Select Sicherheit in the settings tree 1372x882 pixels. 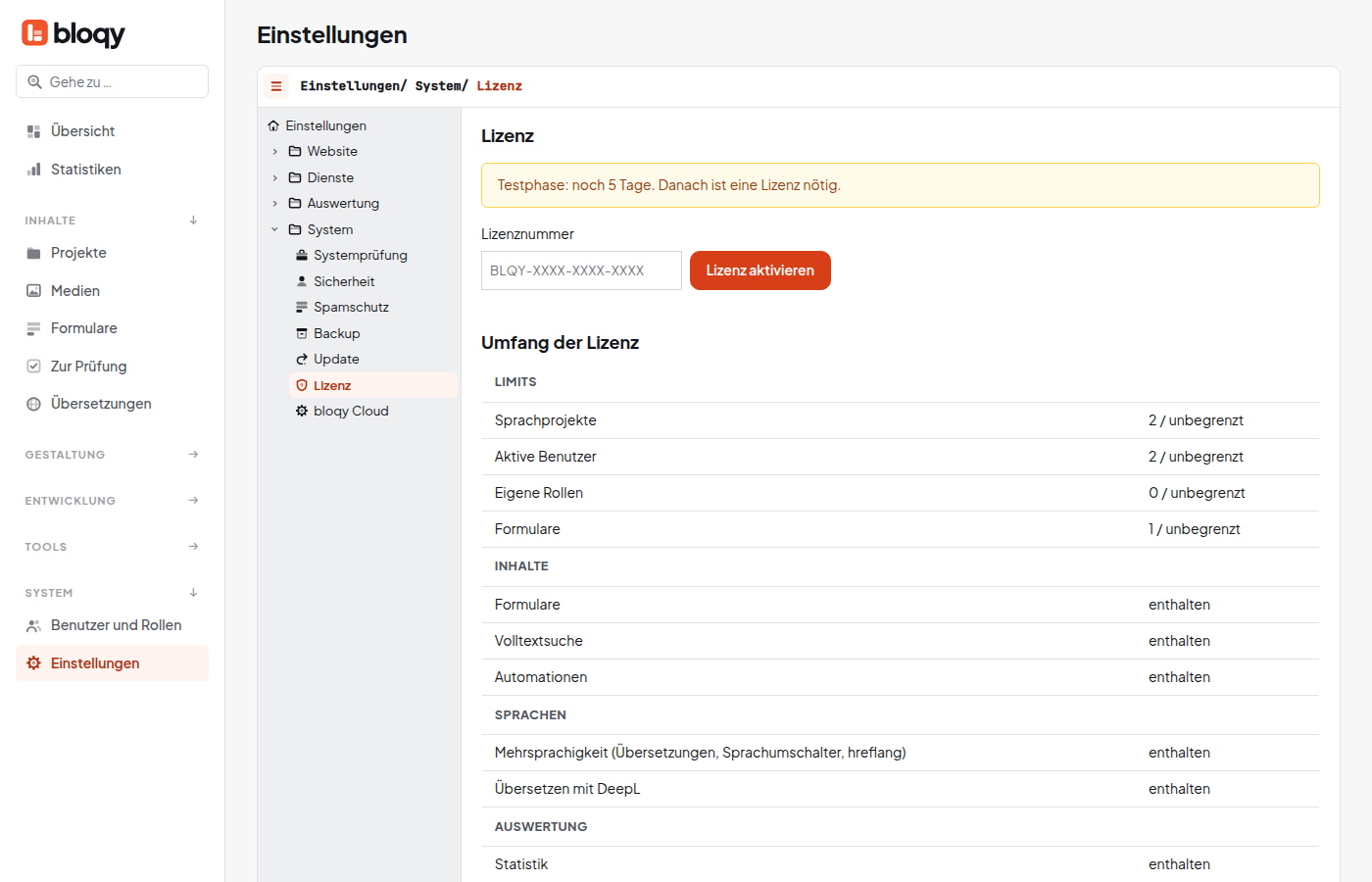coord(373,281)
